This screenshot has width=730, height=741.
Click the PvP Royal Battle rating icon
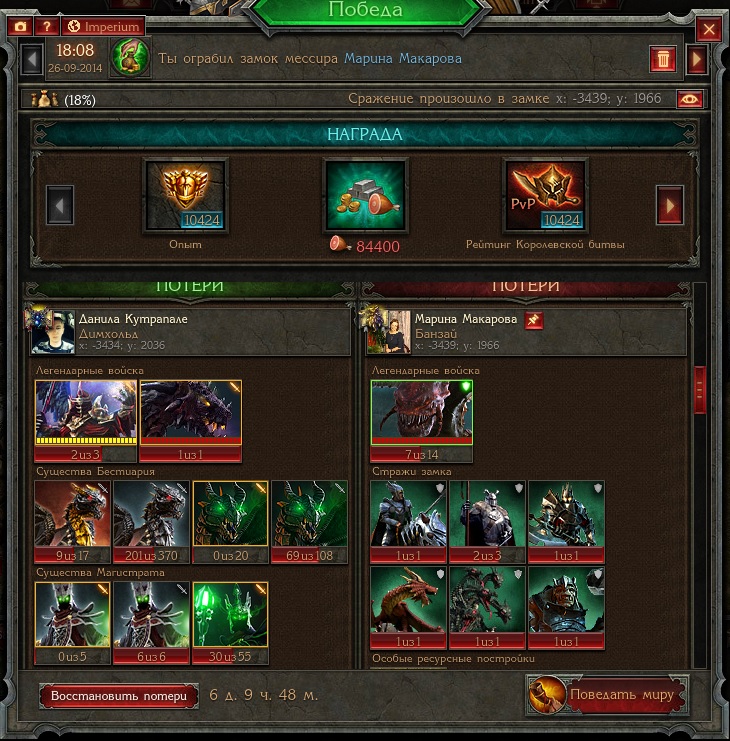(545, 195)
